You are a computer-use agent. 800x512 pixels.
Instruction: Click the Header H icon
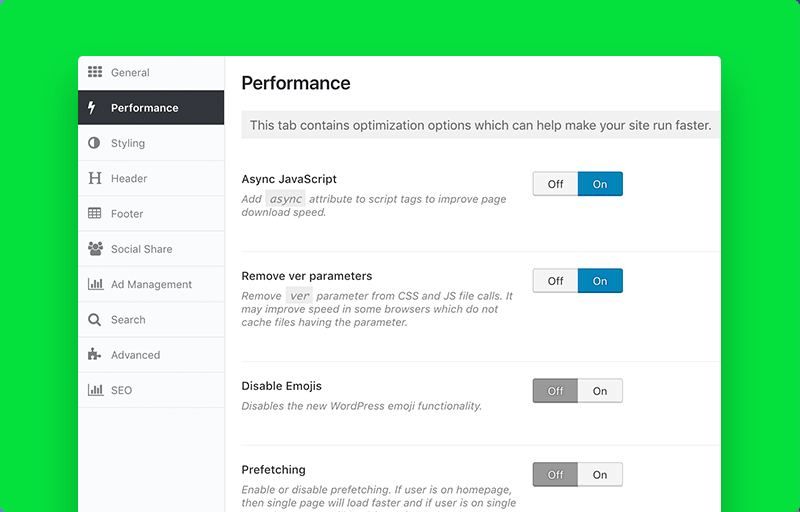point(95,178)
